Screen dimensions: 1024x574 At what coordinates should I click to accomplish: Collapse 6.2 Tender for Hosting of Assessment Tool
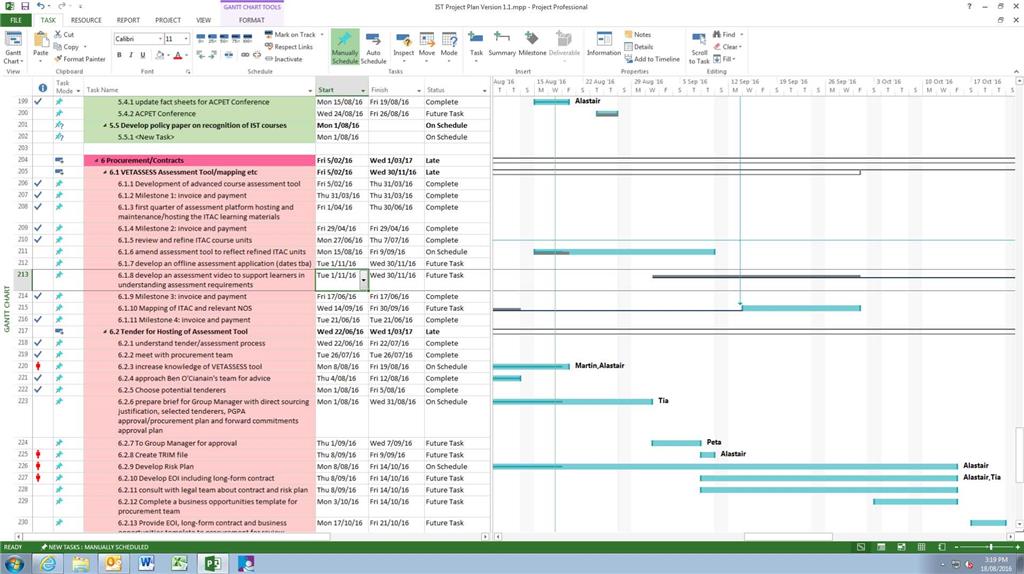105,332
